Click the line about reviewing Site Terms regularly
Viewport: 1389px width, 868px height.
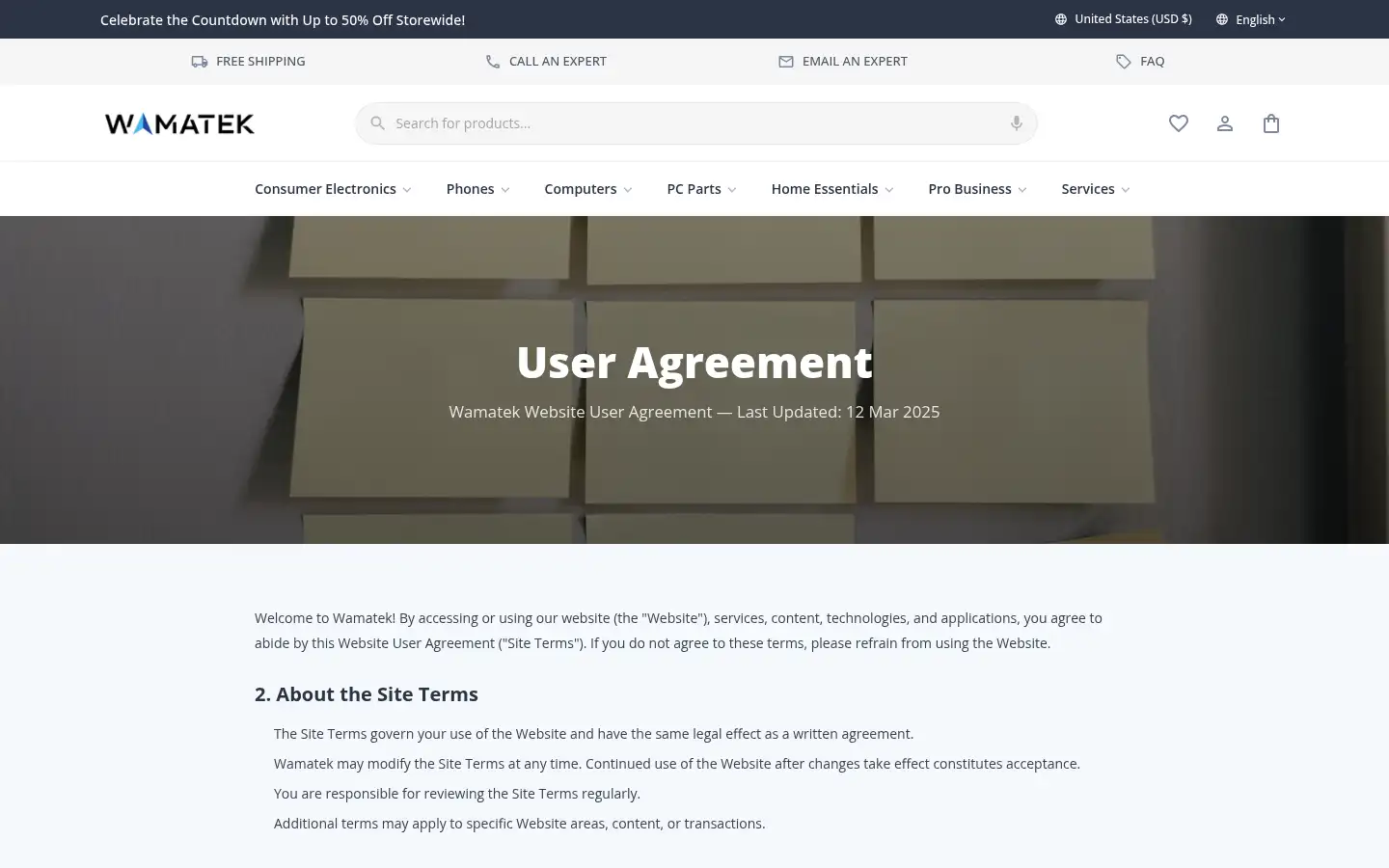(457, 794)
